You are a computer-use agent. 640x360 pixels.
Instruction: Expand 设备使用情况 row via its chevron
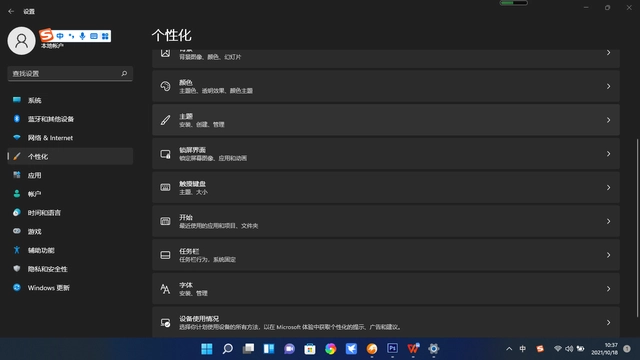pyautogui.click(x=608, y=322)
